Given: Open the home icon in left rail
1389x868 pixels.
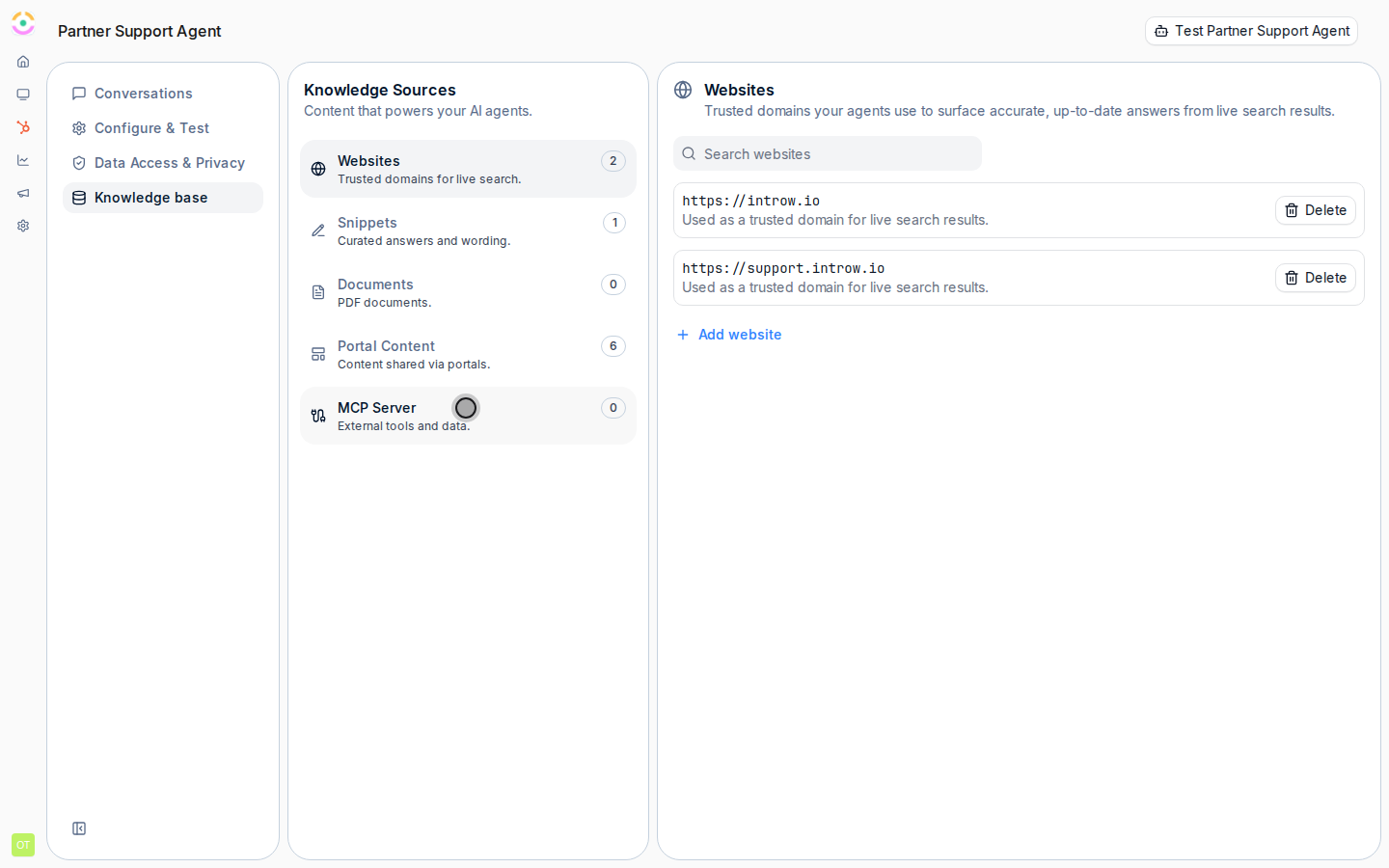Looking at the screenshot, I should 23,62.
